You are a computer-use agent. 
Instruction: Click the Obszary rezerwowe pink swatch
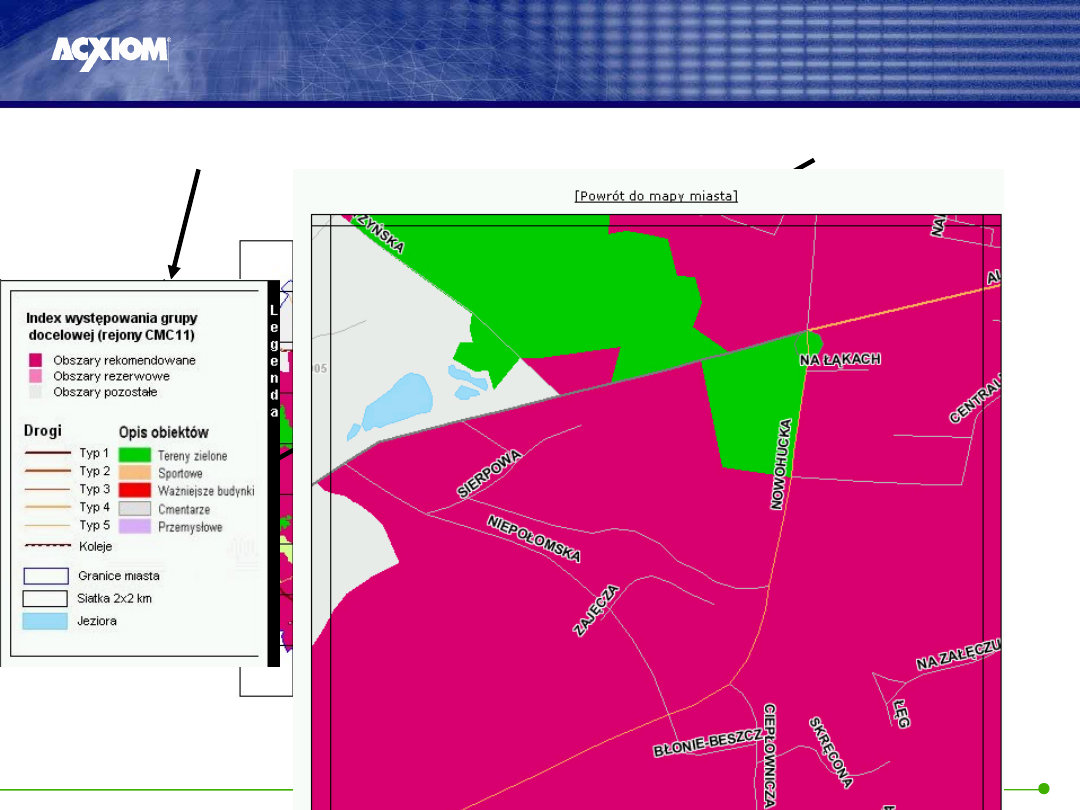point(35,376)
